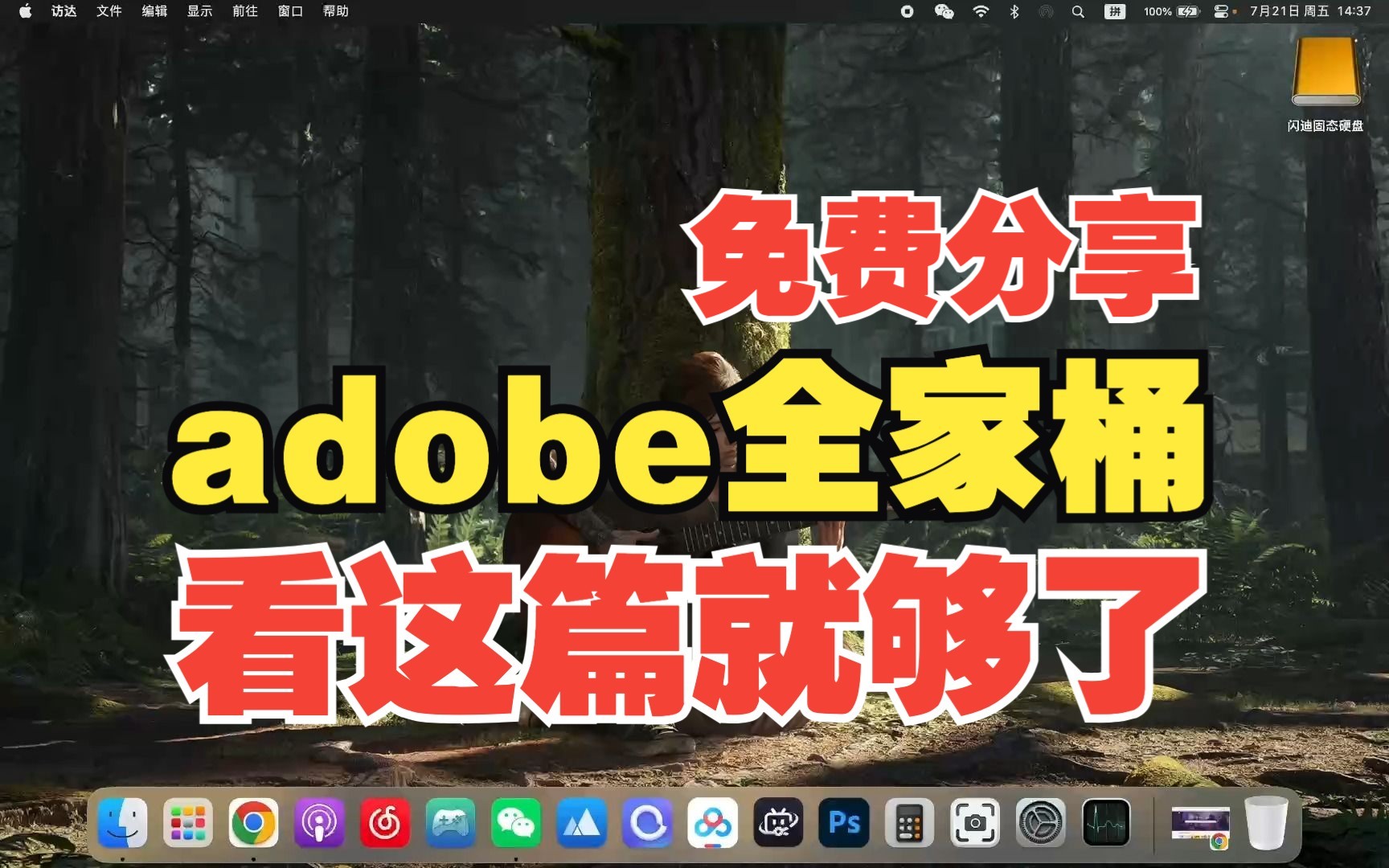
Task: Show the 100% battery status menu
Action: [1171, 11]
